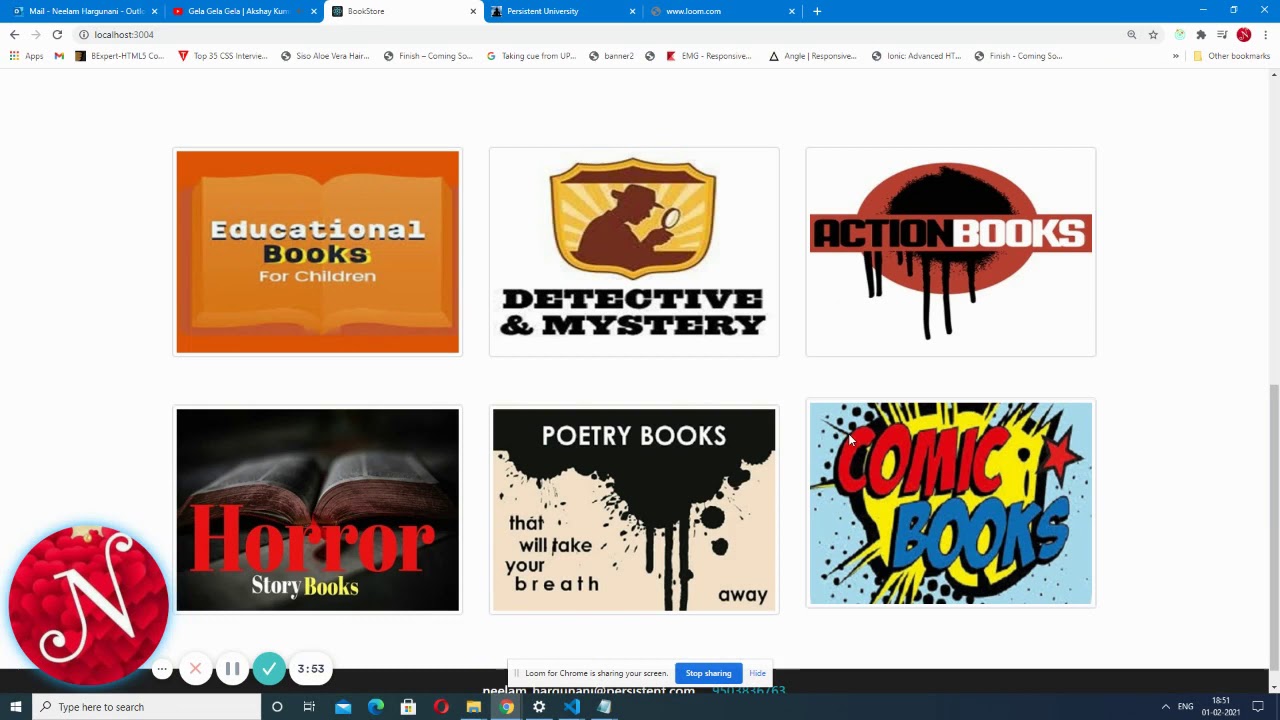The width and height of the screenshot is (1280, 720).
Task: Open Opera browser from taskbar
Action: [441, 707]
